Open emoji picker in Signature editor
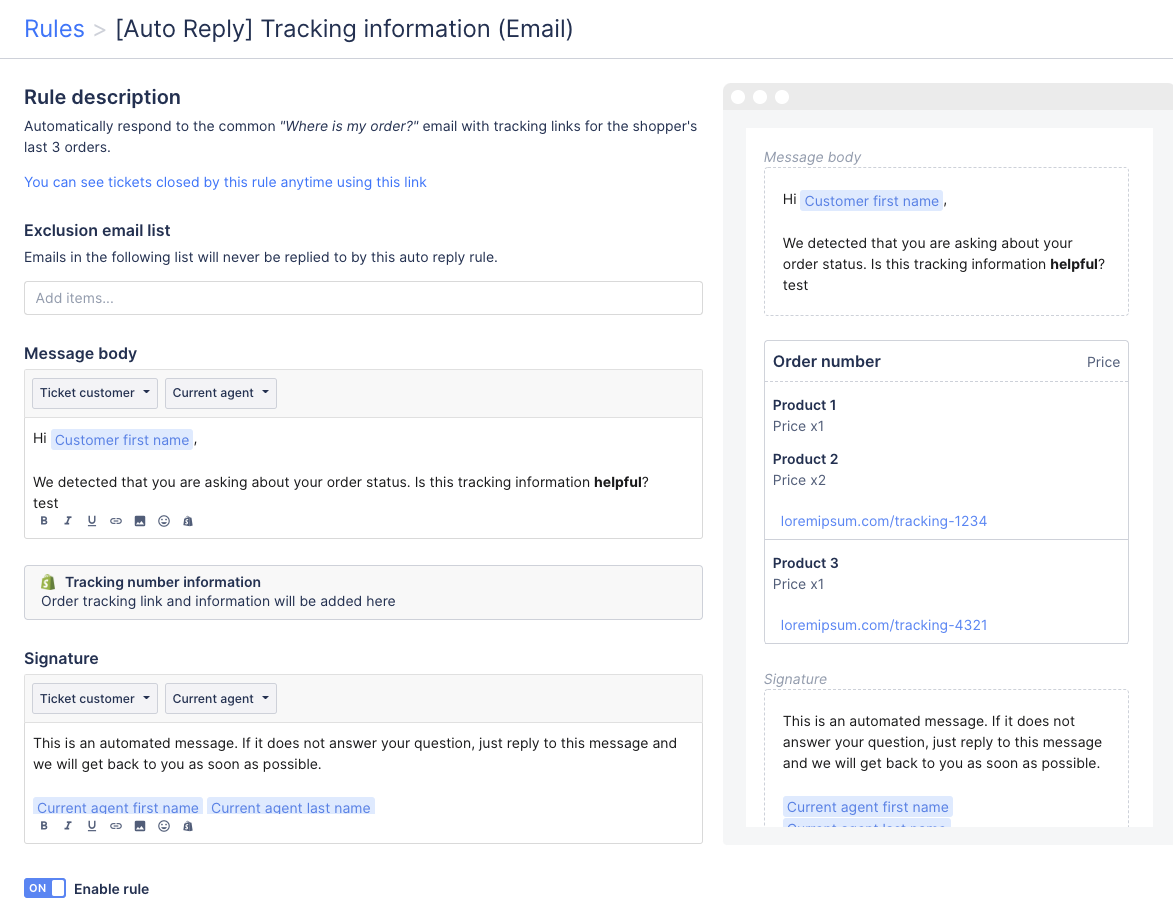Screen dimensions: 1173x910 164,826
